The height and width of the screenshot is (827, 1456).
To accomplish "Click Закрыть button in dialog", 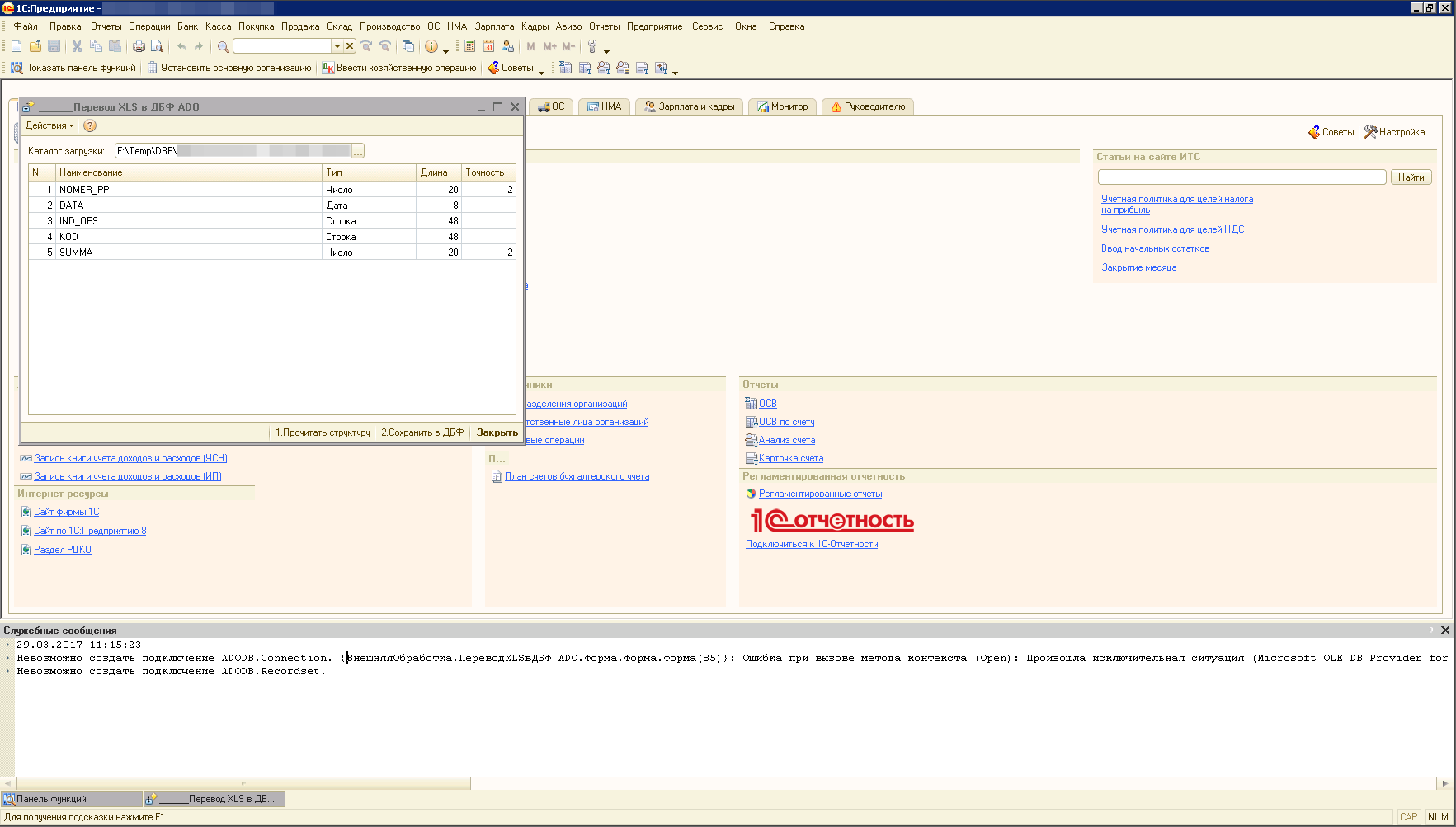I will tap(497, 432).
